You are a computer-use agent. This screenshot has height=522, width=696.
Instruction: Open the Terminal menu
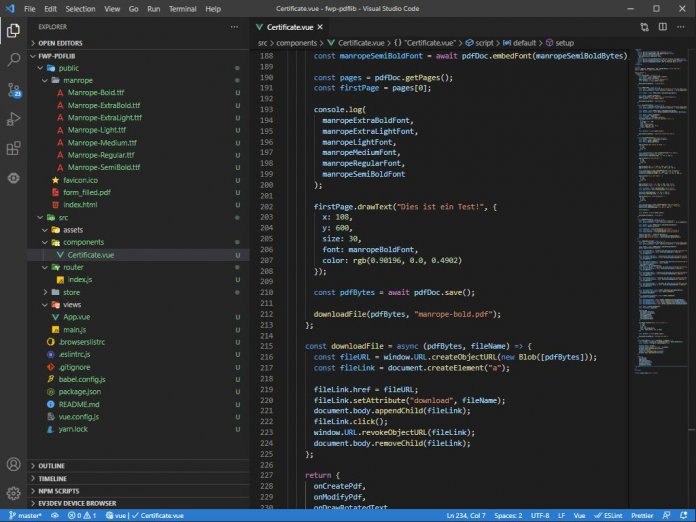182,9
